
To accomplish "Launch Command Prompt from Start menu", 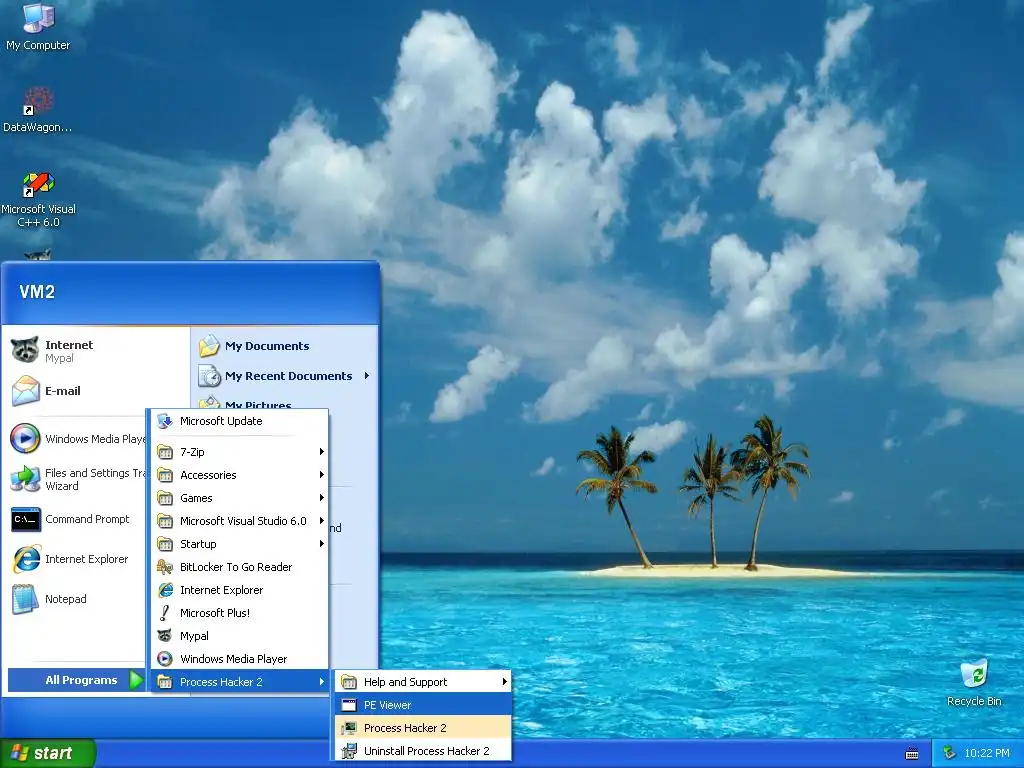I will pyautogui.click(x=87, y=519).
